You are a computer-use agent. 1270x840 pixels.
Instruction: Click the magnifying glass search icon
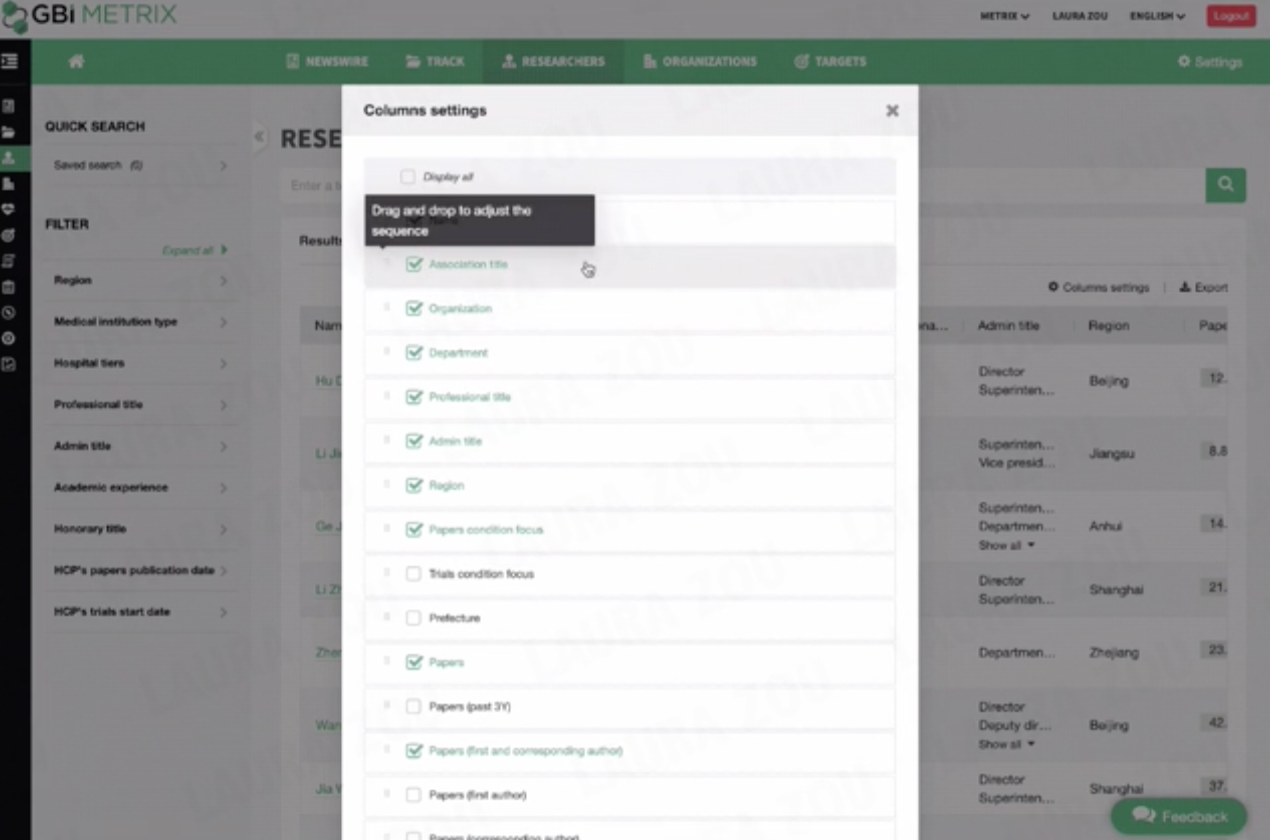(x=1224, y=186)
